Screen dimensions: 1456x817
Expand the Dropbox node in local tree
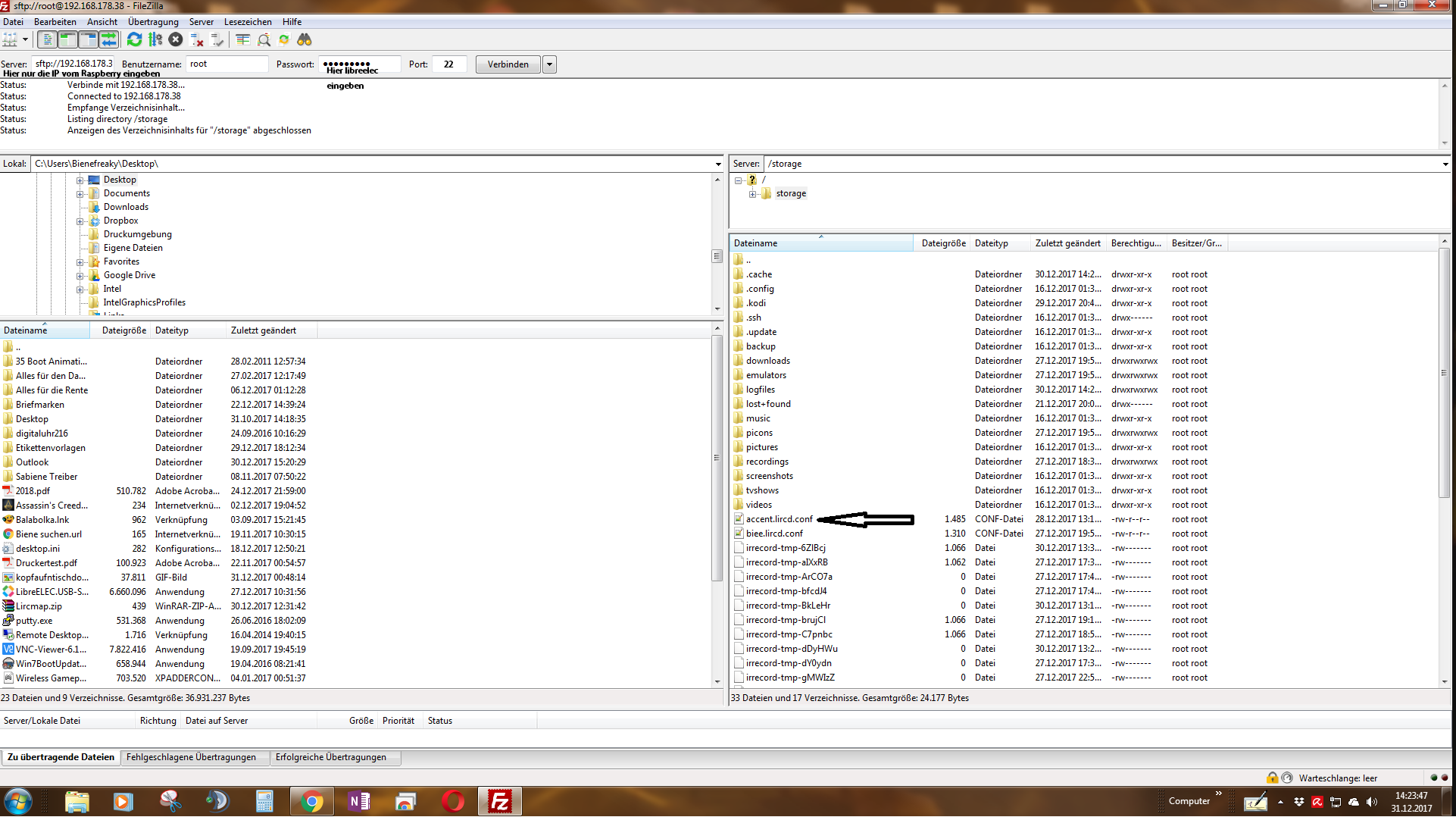pos(80,221)
